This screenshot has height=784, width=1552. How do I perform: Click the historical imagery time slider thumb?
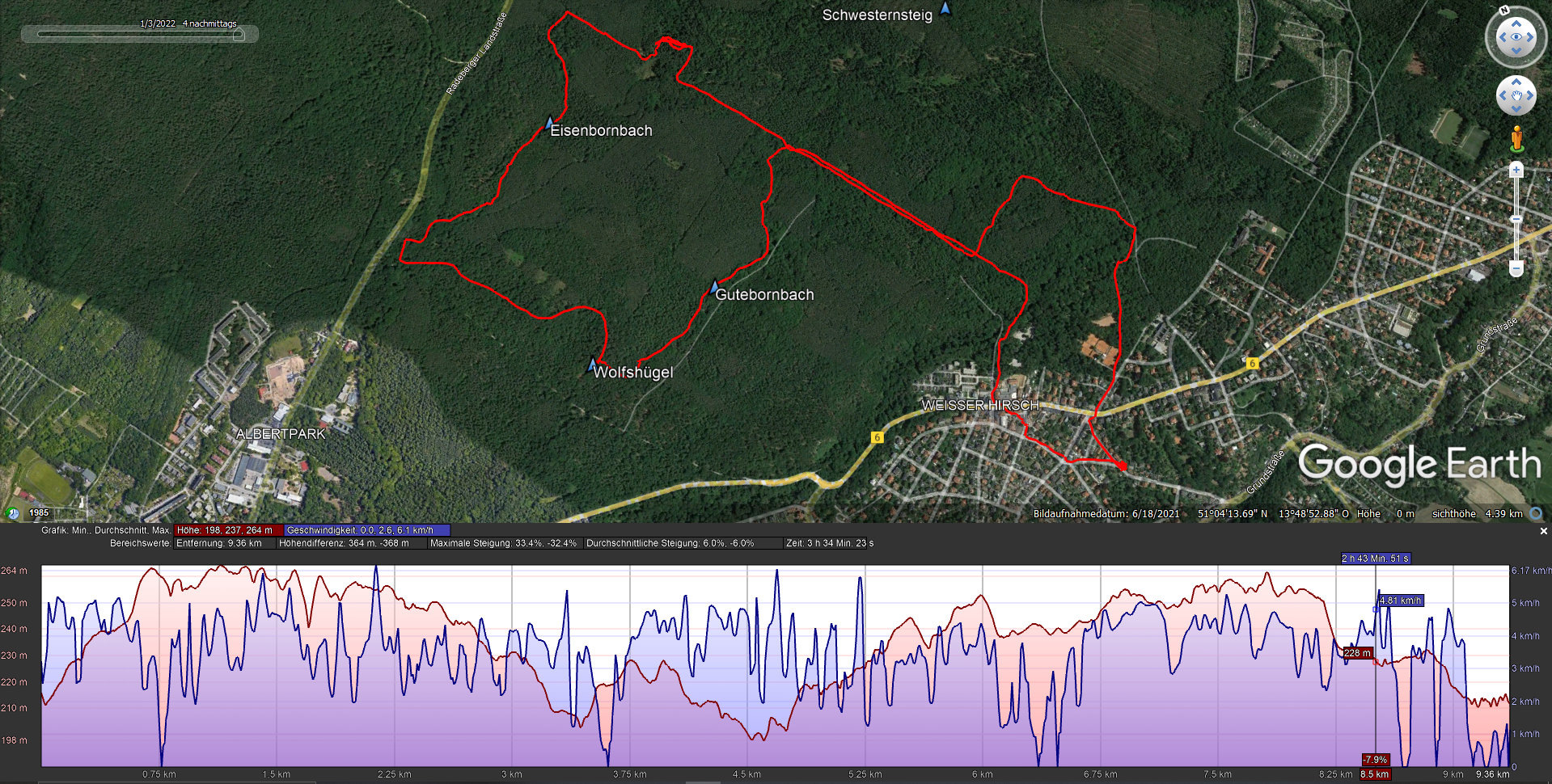pyautogui.click(x=238, y=35)
